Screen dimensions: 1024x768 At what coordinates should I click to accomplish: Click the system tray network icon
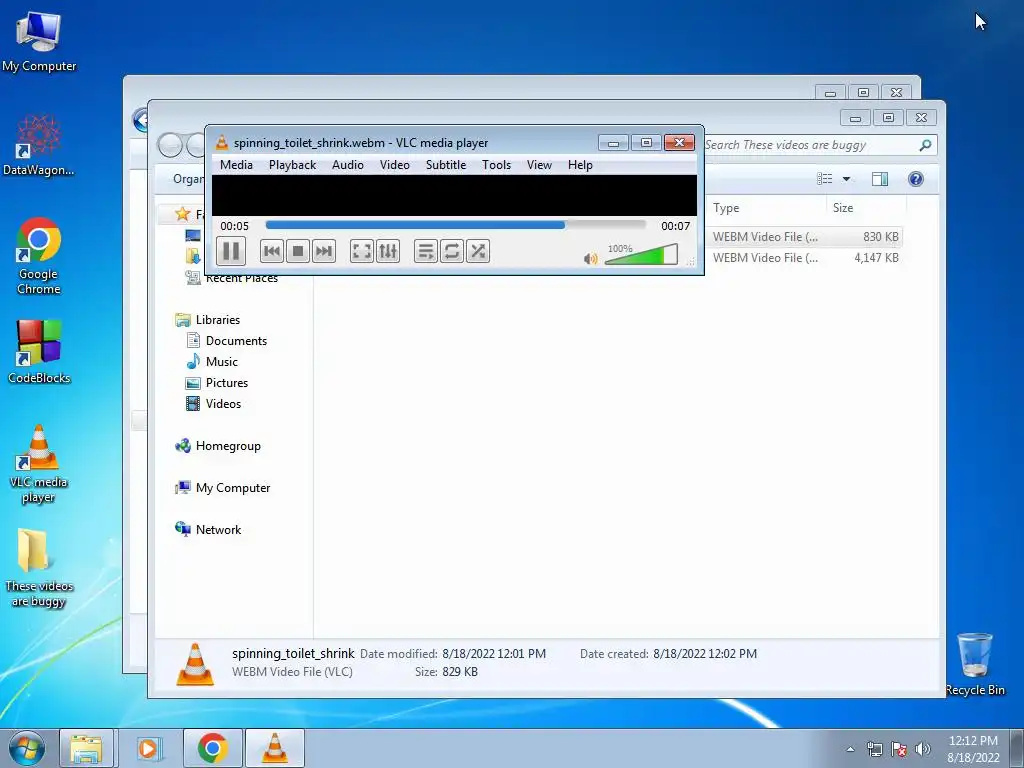click(874, 749)
